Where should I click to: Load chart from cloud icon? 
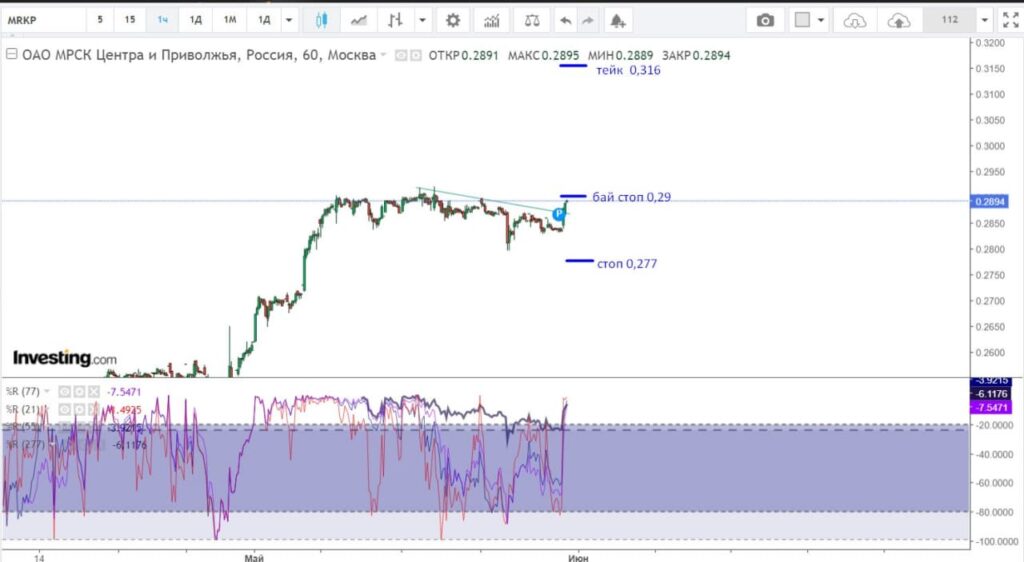coord(854,21)
